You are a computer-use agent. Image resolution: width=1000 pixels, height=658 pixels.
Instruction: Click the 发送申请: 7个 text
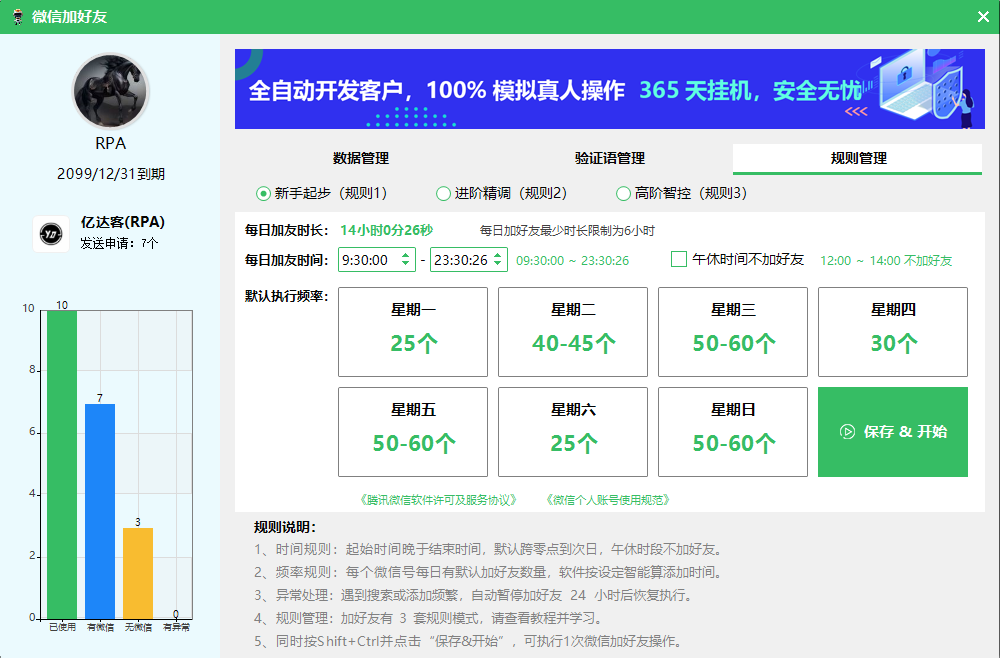pos(119,243)
